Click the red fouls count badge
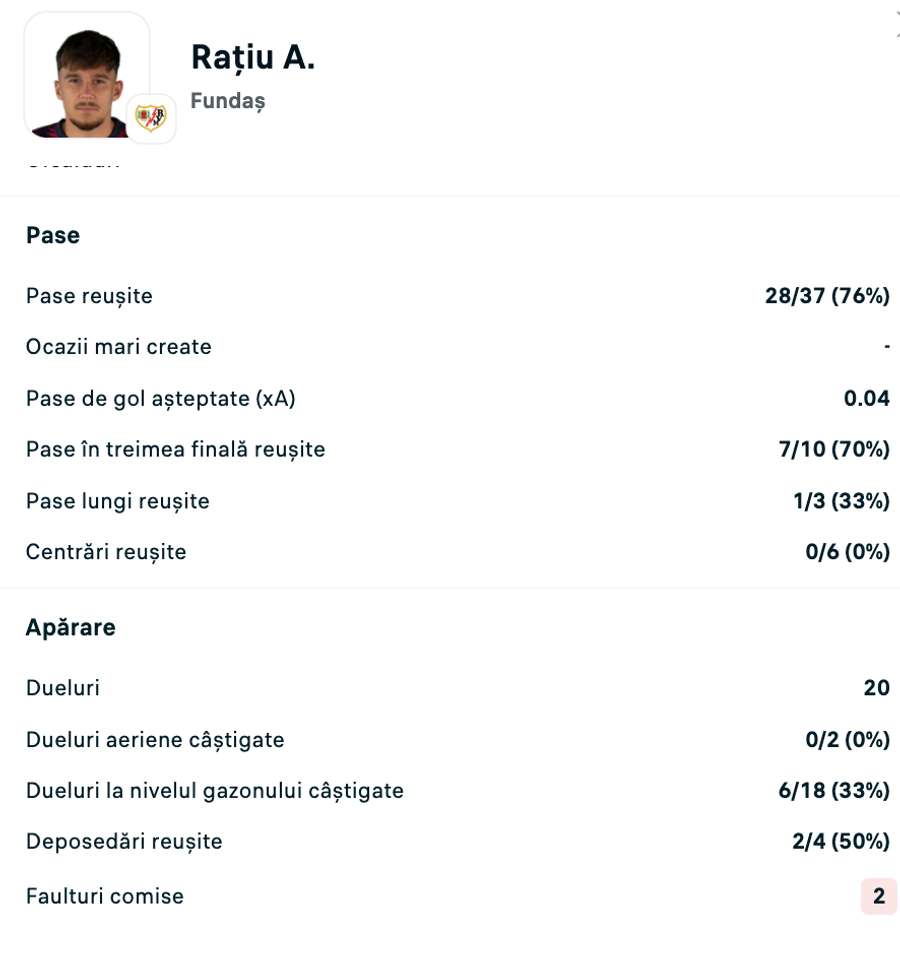Screen dimensions: 900x957 pos(879,896)
